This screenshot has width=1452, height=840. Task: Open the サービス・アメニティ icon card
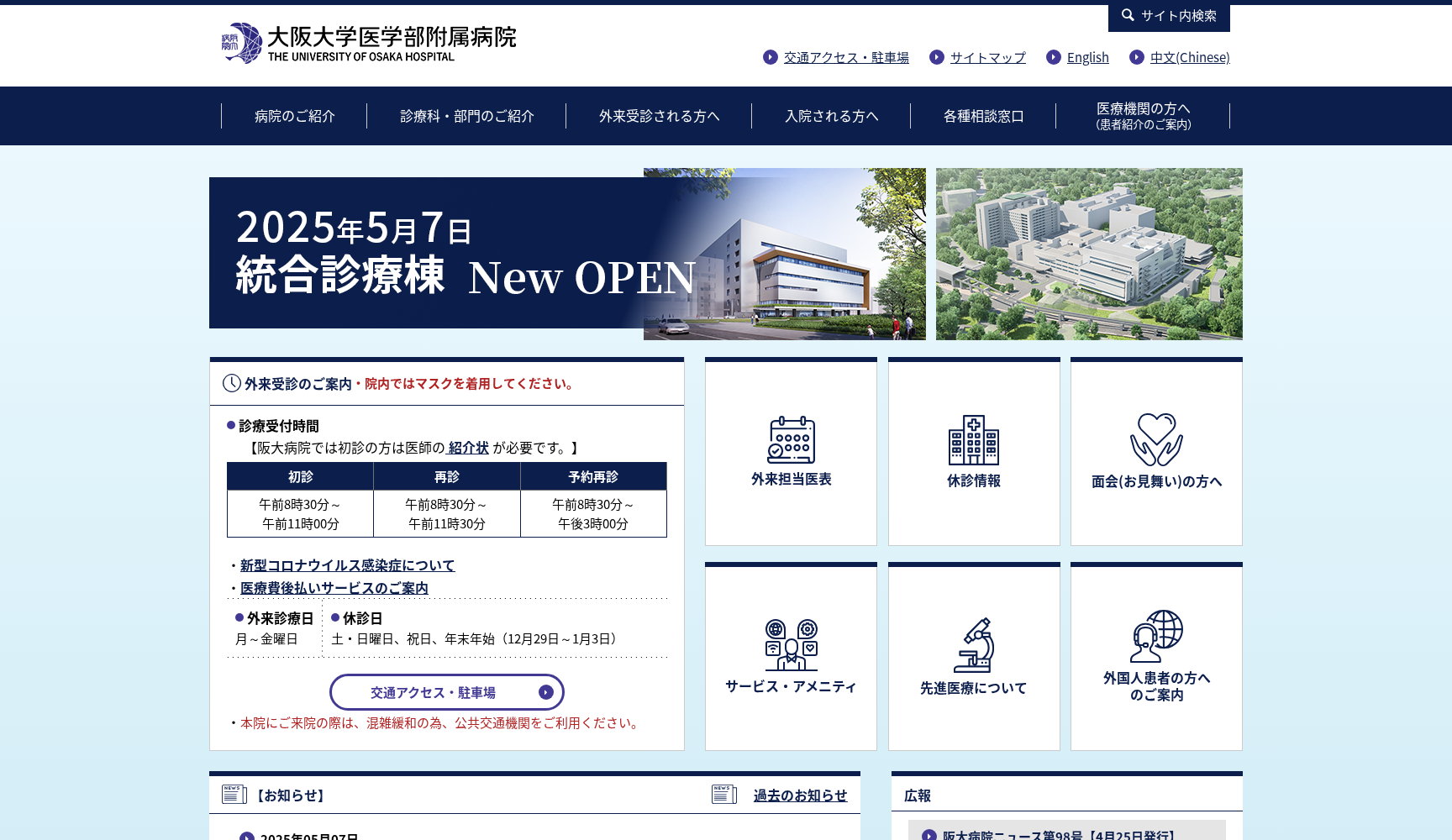pos(789,643)
